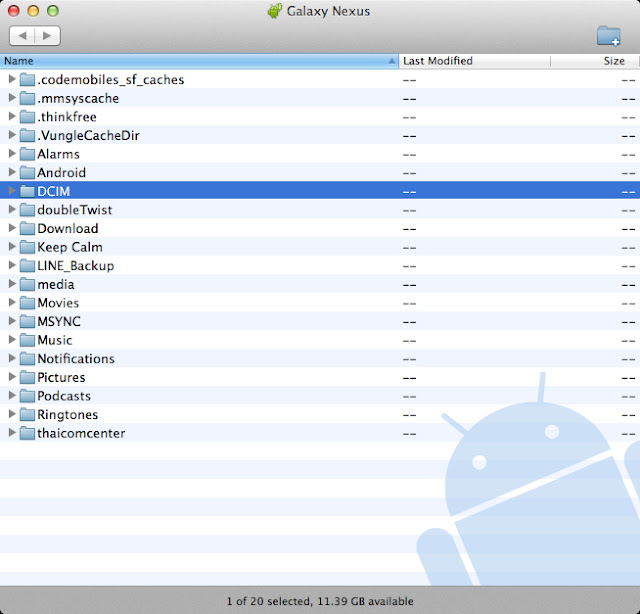The height and width of the screenshot is (614, 640).
Task: Sort by the Name column header
Action: 199,61
